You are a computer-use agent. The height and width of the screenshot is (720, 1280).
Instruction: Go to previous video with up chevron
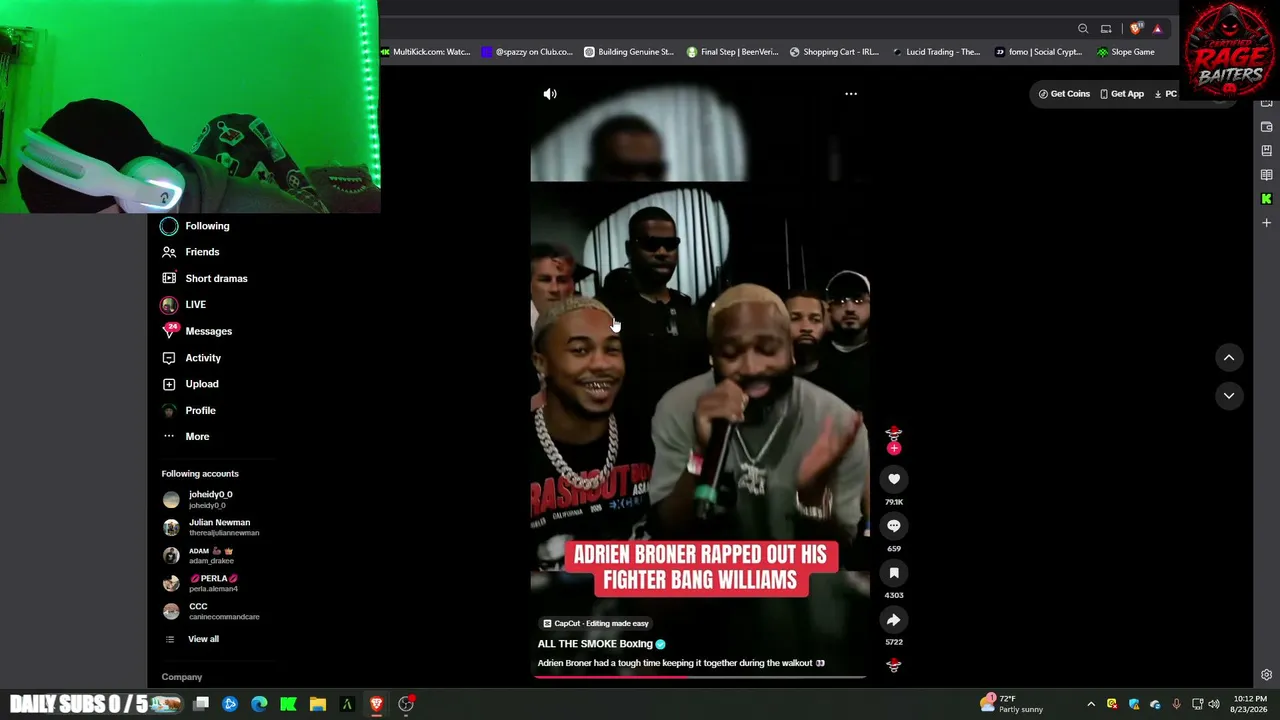click(x=1229, y=358)
